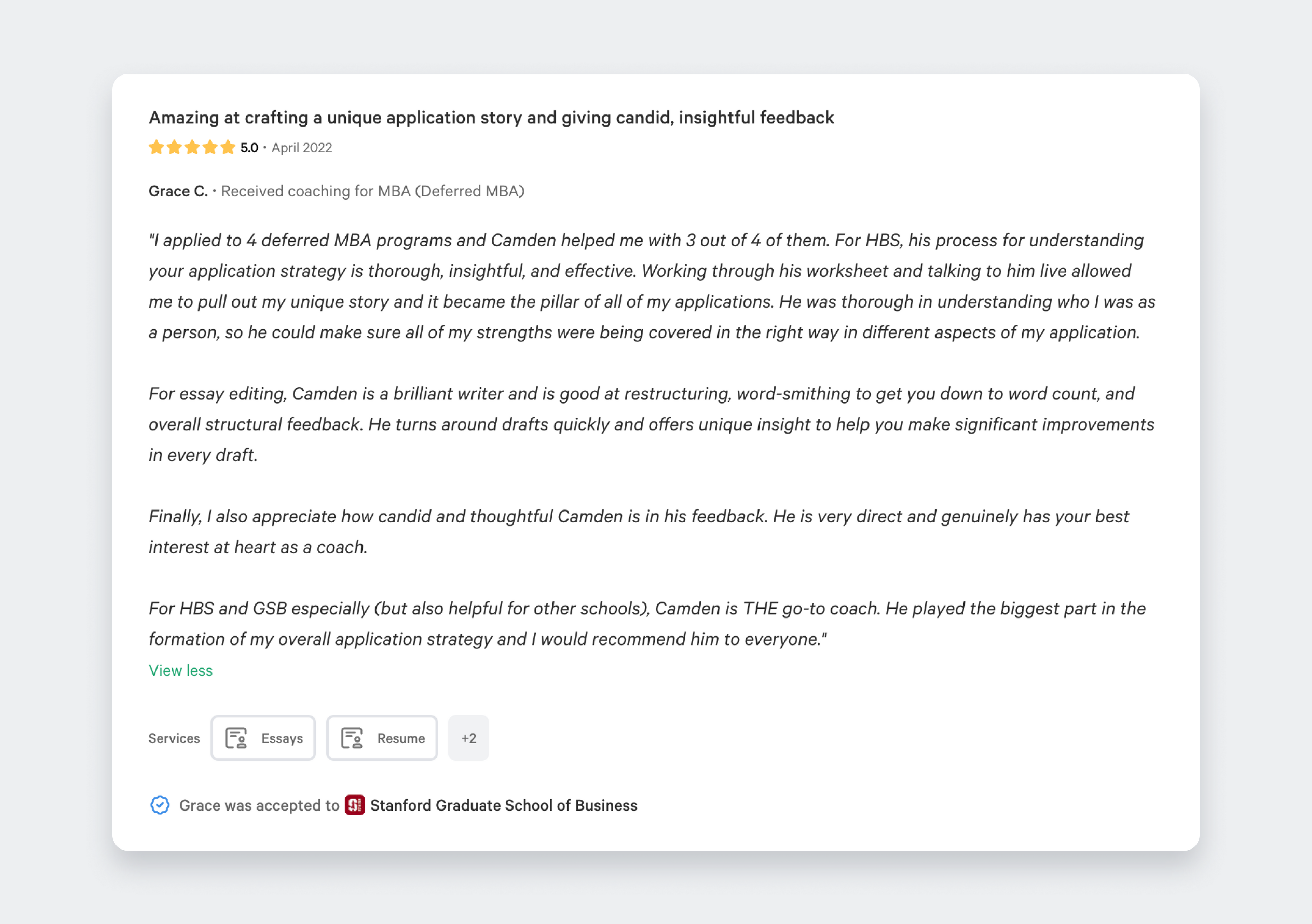The width and height of the screenshot is (1312, 924).
Task: Expand the +2 more services chip
Action: coord(468,738)
